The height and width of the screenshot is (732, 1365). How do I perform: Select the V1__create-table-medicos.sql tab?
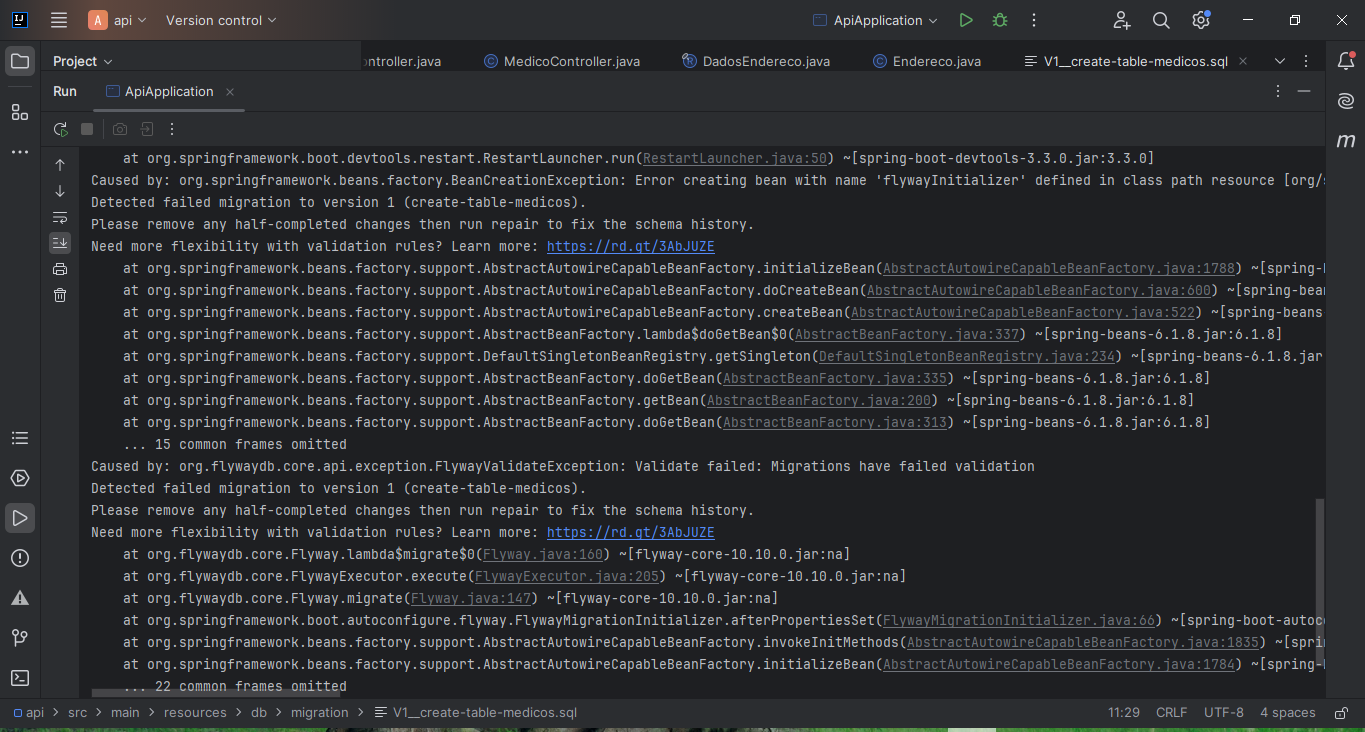1135,61
